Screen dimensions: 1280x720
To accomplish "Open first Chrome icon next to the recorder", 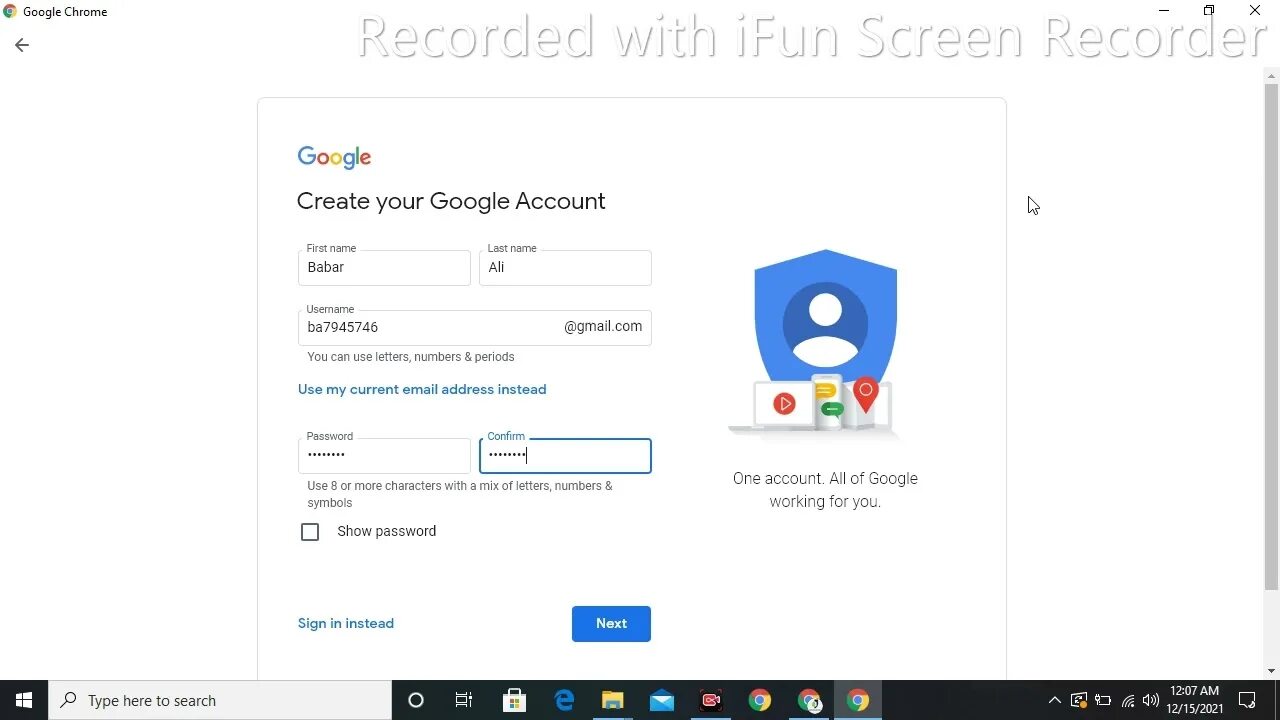I will [760, 700].
